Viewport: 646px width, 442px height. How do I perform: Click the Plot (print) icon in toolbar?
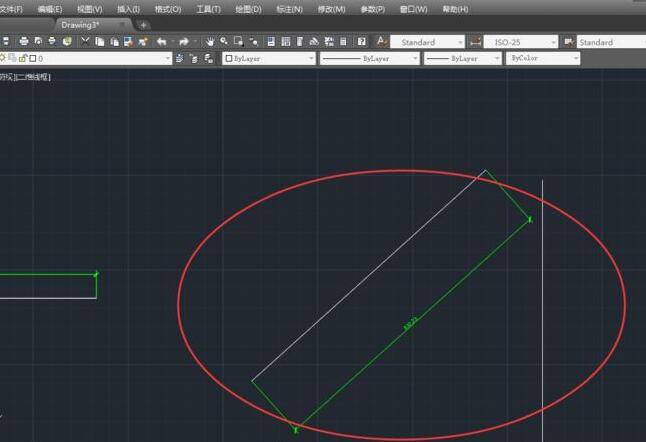coord(23,42)
